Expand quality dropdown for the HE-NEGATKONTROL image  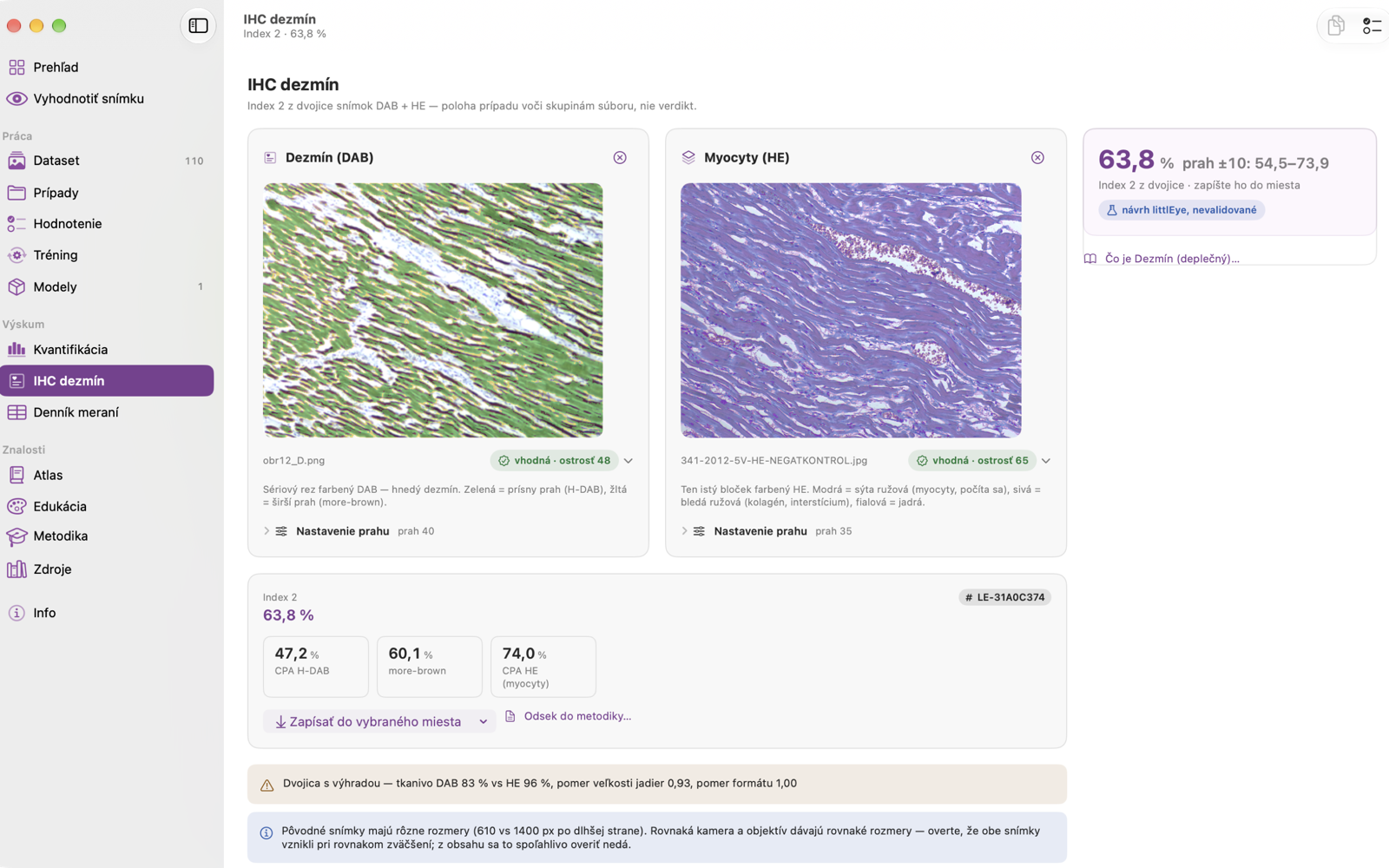point(1046,461)
